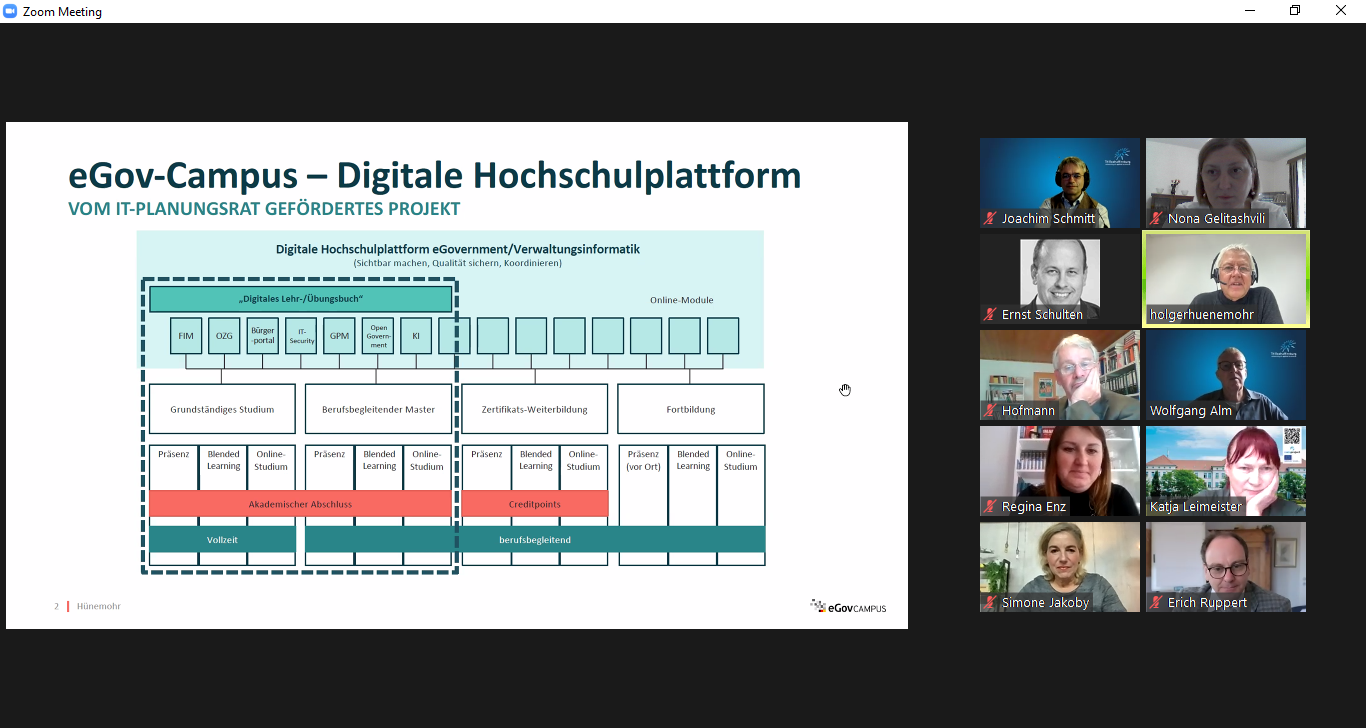Click Erich Ruppert's muted microphone icon

[x=1157, y=602]
